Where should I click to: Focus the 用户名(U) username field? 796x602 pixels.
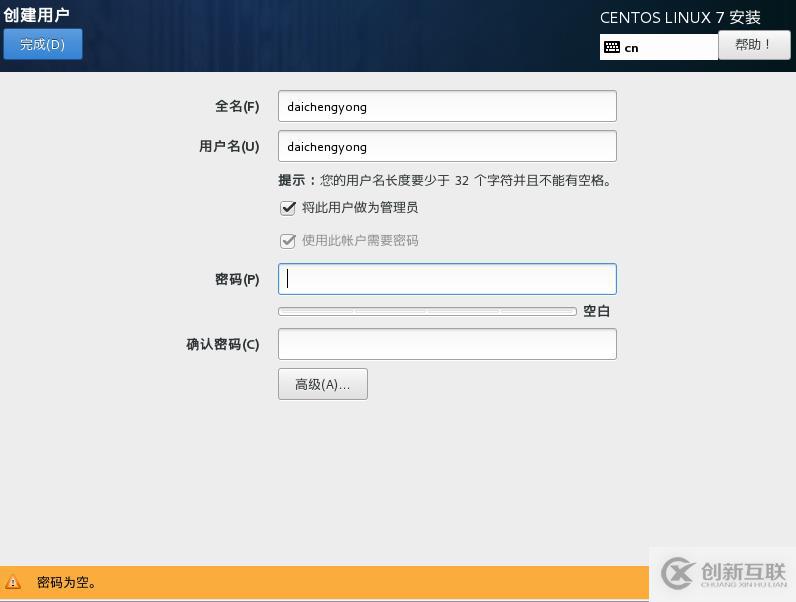coord(447,146)
